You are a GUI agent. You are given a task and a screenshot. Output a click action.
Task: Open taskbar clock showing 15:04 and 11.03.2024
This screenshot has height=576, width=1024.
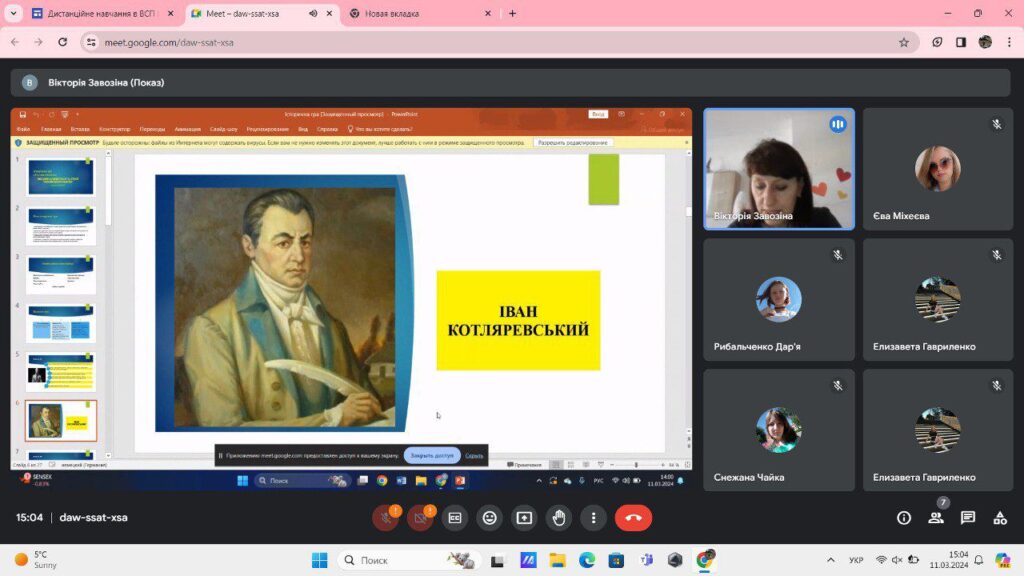tap(949, 560)
